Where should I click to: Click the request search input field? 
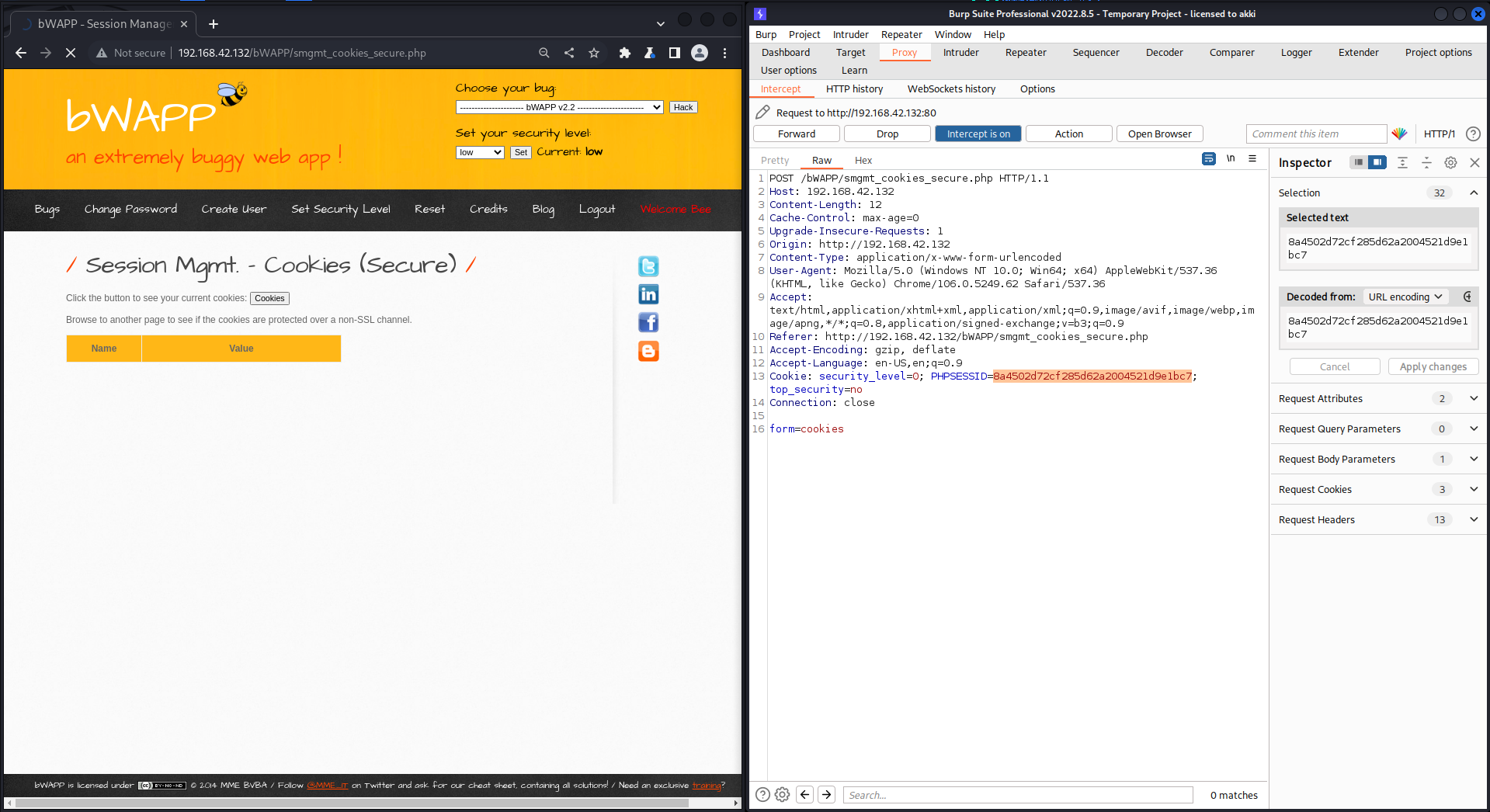[x=1017, y=795]
